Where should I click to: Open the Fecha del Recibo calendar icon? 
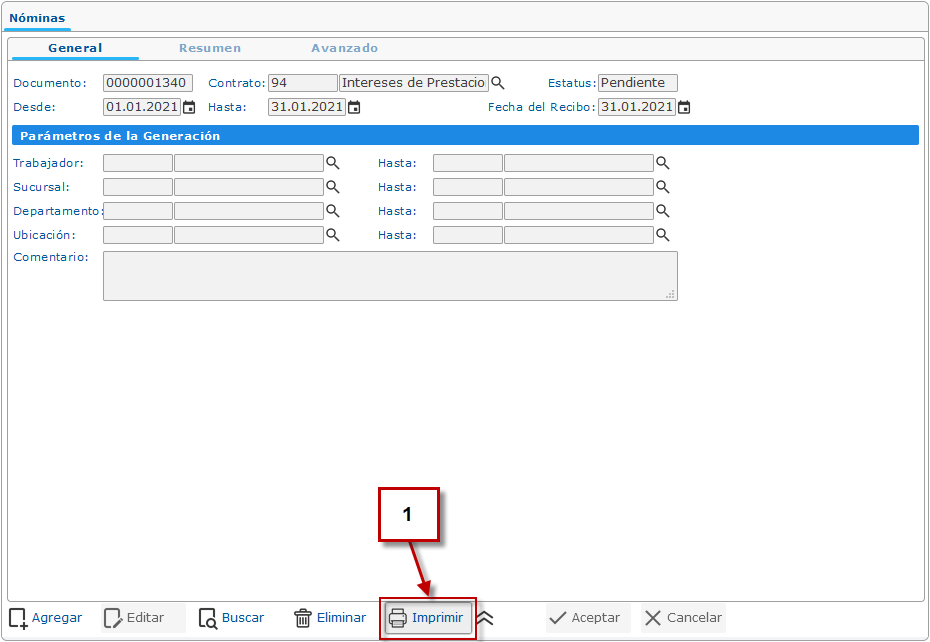point(684,107)
